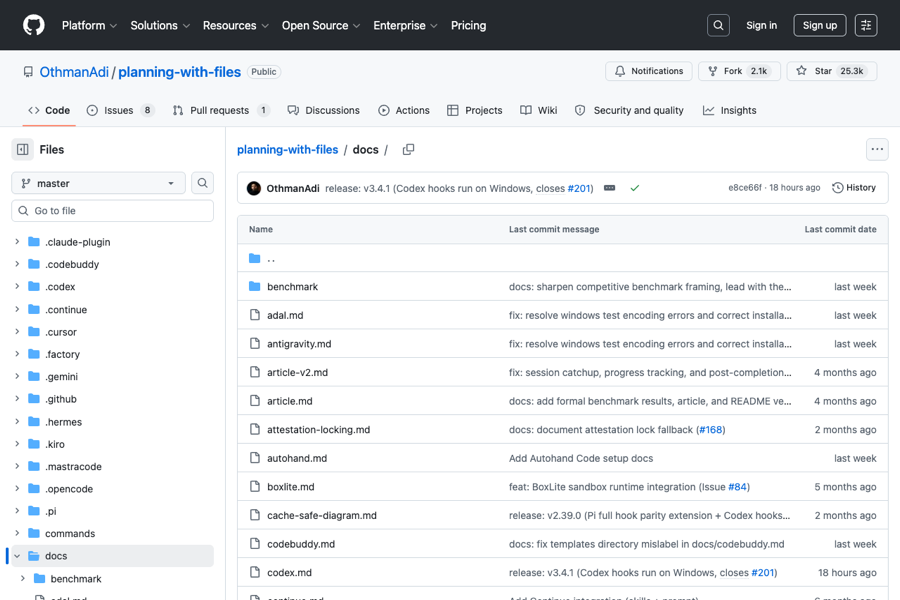Click file icon beside attestation-locking.md
The width and height of the screenshot is (900, 600).
255,429
